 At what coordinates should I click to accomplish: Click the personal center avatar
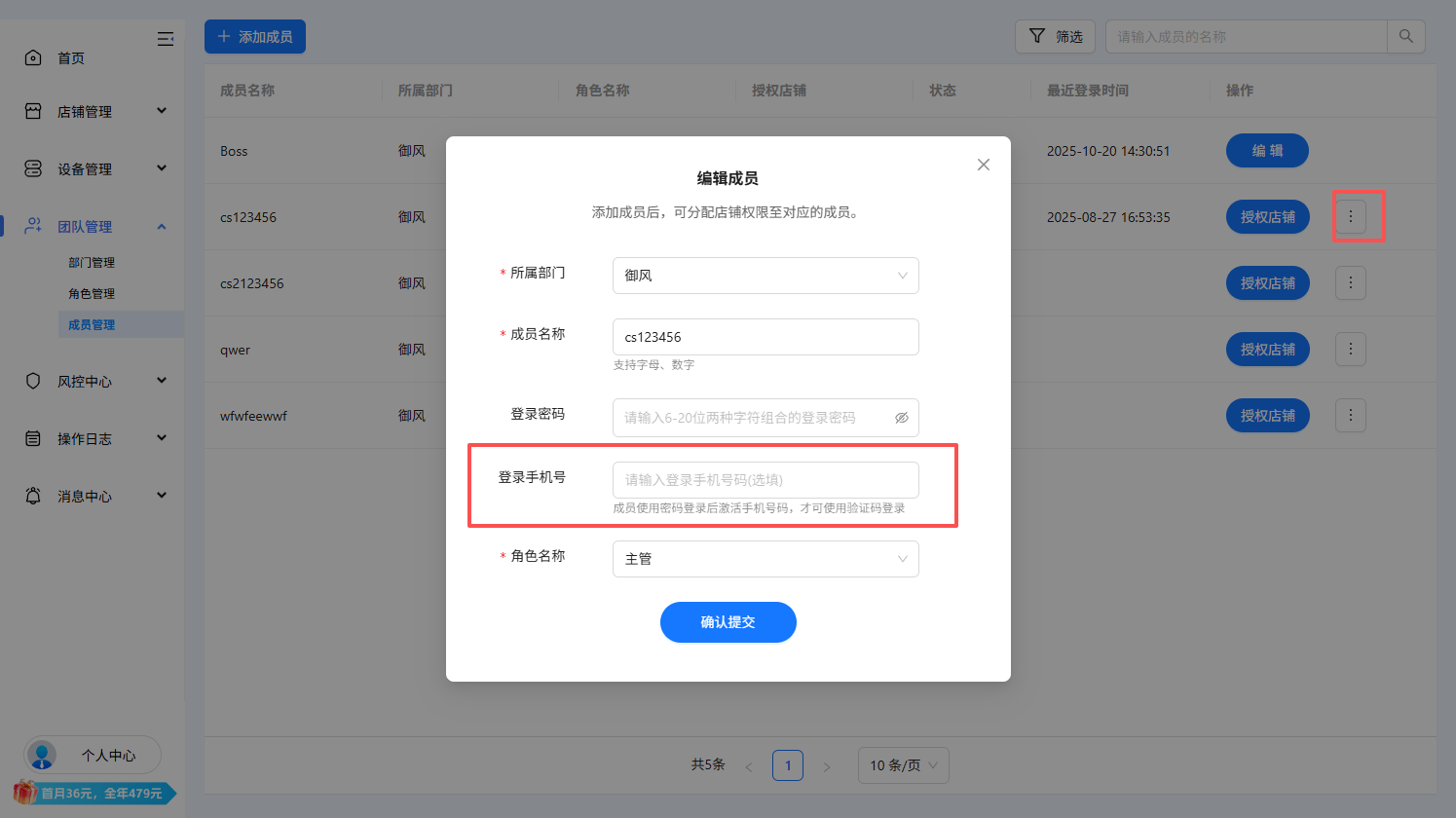coord(42,755)
